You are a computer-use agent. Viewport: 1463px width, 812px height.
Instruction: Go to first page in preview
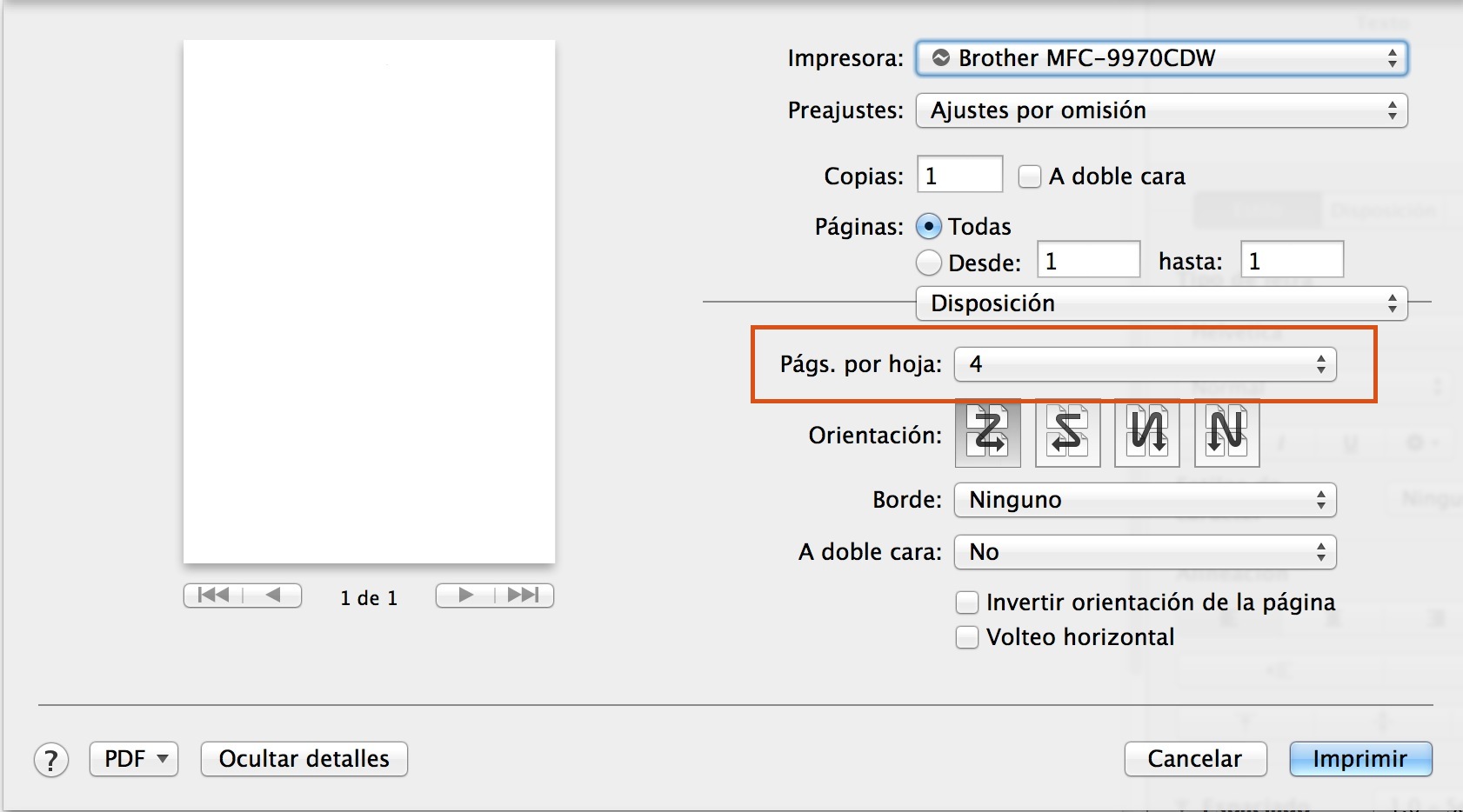[x=213, y=596]
